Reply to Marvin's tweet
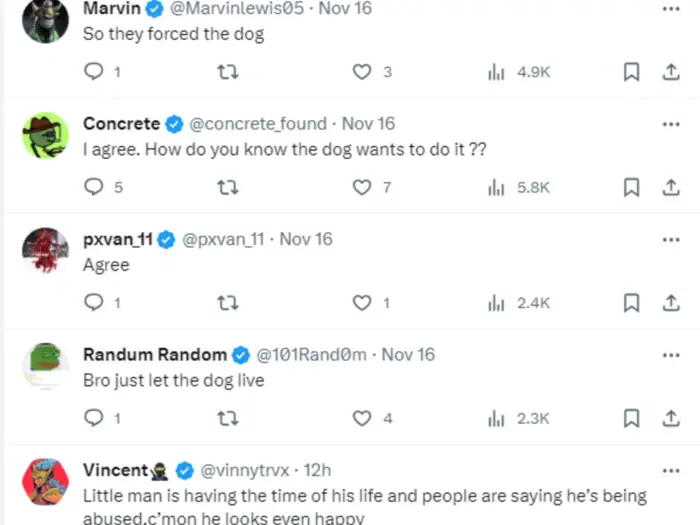Screen dimensions: 700x525 click(94, 72)
